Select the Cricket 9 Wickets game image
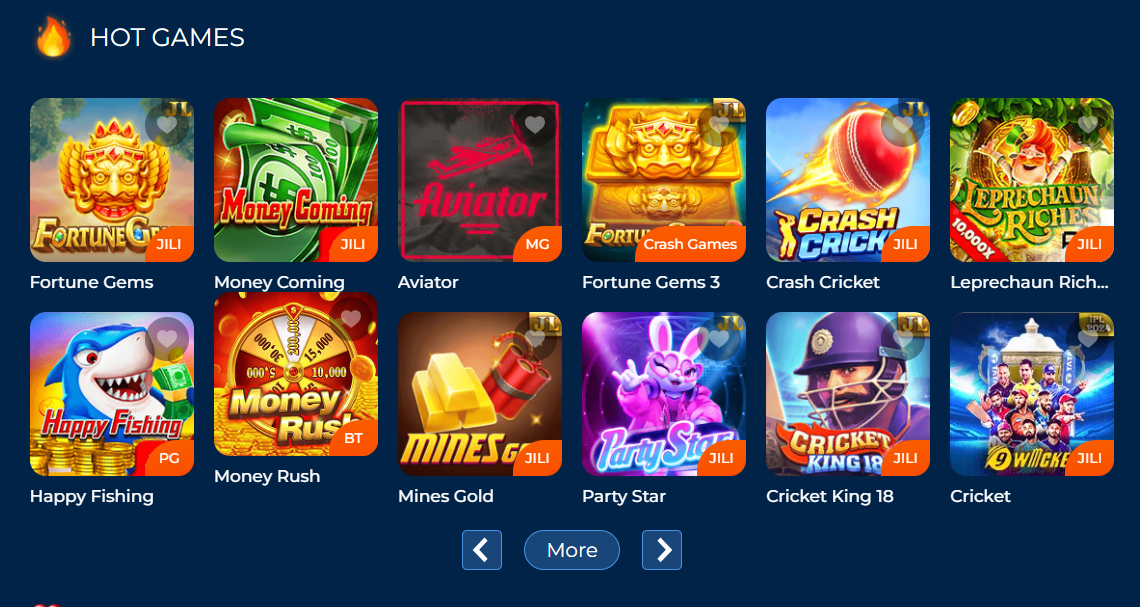 click(x=1032, y=394)
